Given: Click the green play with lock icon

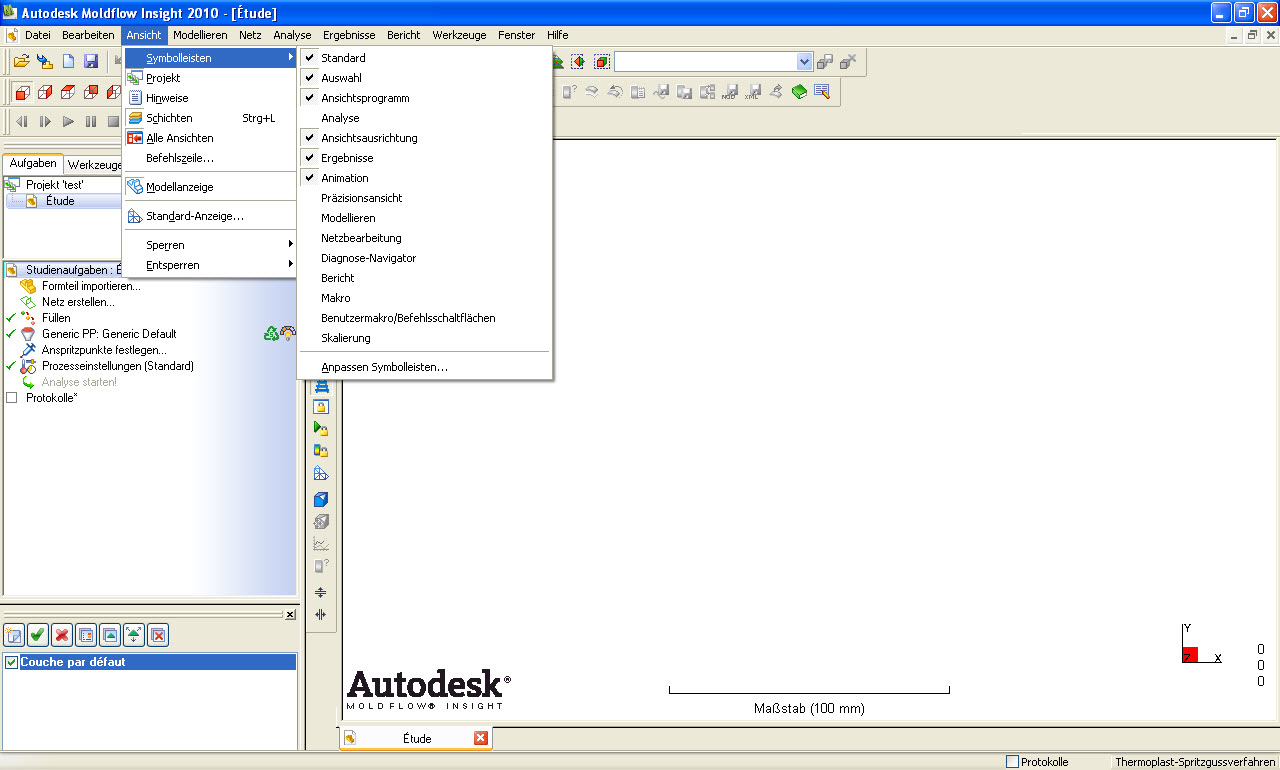Looking at the screenshot, I should (x=321, y=428).
